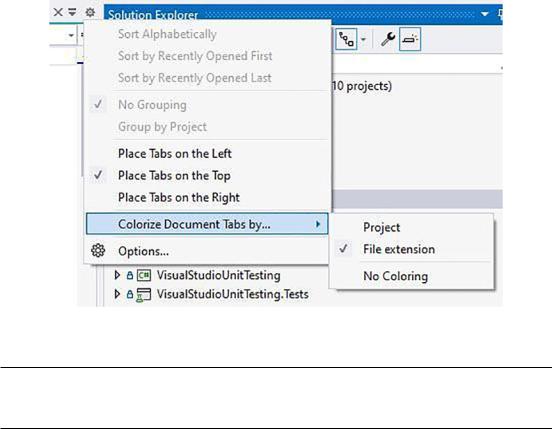552x429 pixels.
Task: Open the Options… menu entry
Action: 143,251
